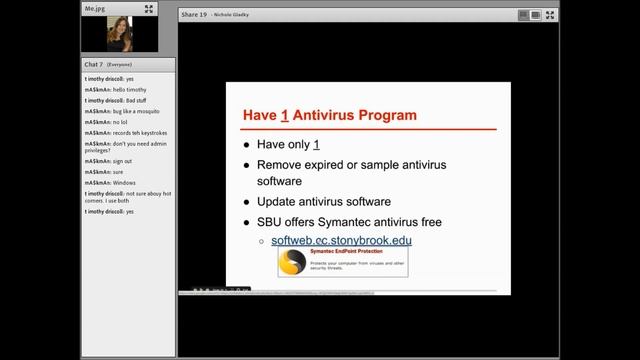Viewport: 640px width, 360px height.
Task: Click the Symantec EndPoint Protection image
Action: click(343, 262)
